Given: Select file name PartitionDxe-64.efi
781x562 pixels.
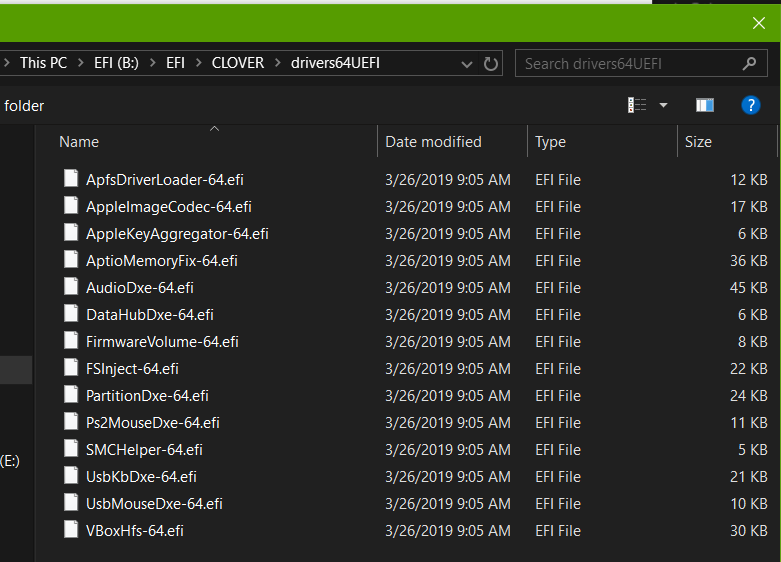Looking at the screenshot, I should [147, 396].
